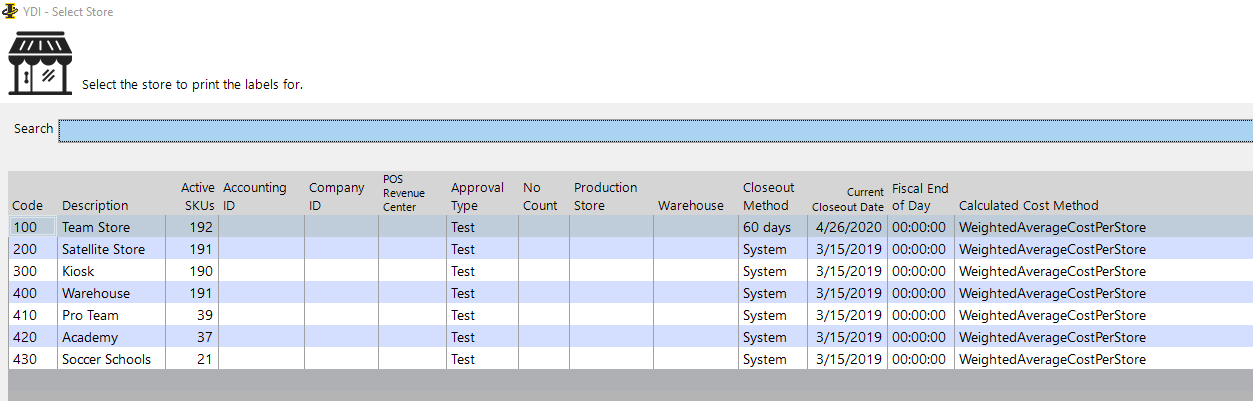Focus the Search input field
This screenshot has width=1253, height=401.
point(655,131)
